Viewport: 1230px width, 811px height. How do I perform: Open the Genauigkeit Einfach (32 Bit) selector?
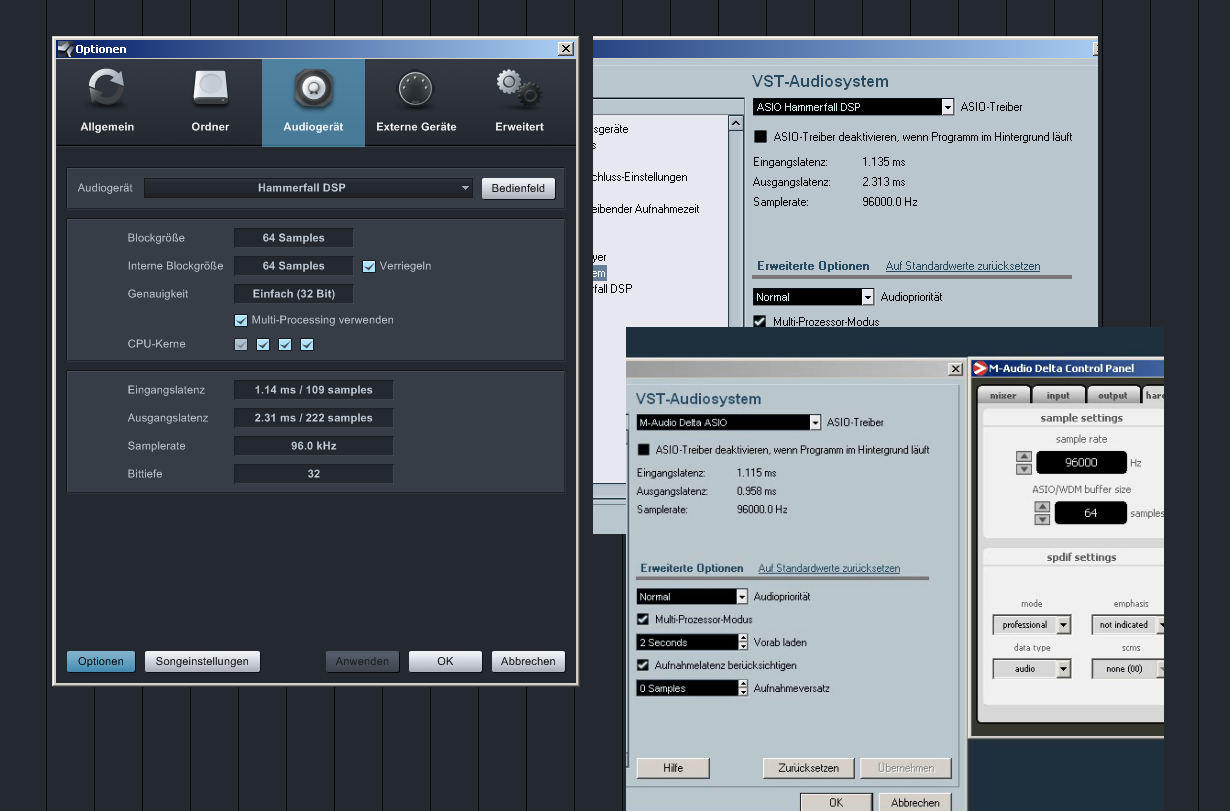[293, 294]
